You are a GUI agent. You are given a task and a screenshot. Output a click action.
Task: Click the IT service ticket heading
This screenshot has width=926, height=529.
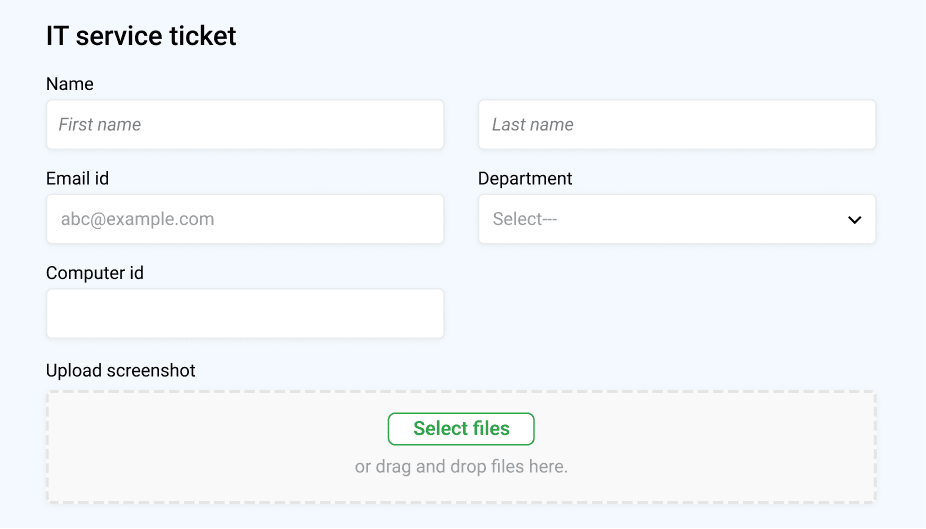pos(141,36)
